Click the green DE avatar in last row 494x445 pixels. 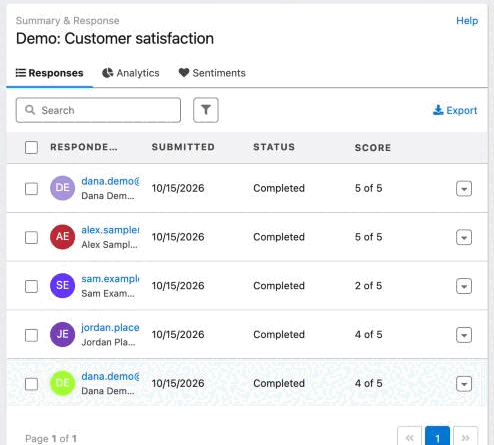(62, 383)
